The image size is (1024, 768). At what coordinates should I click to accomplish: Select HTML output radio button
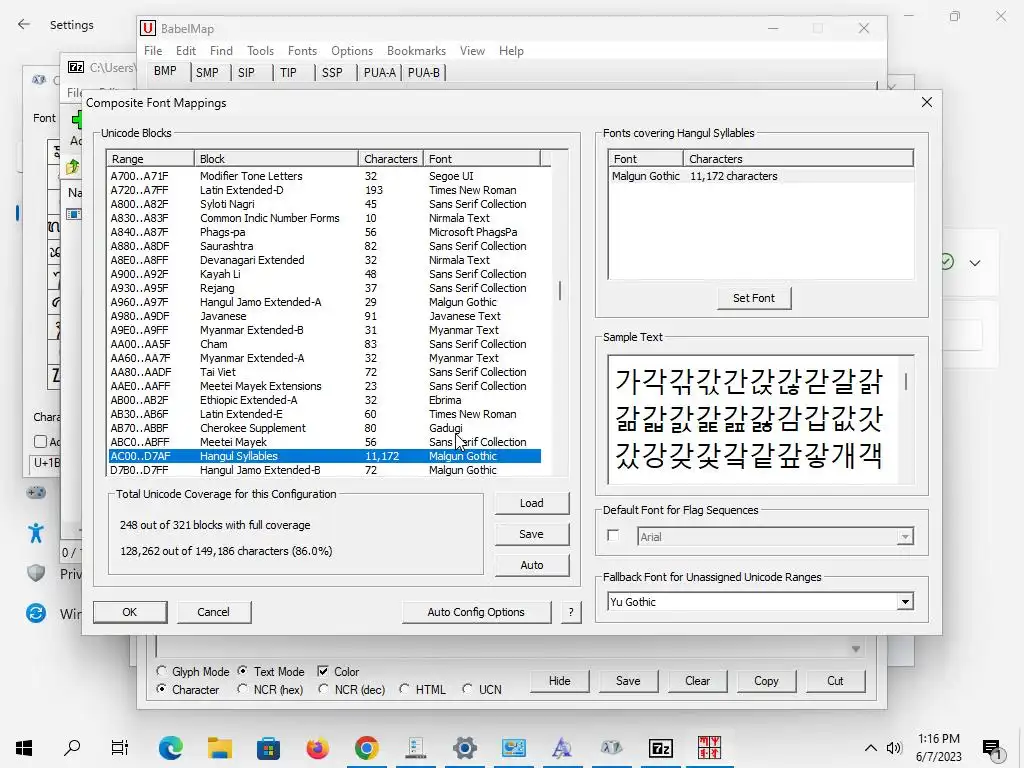tap(404, 689)
